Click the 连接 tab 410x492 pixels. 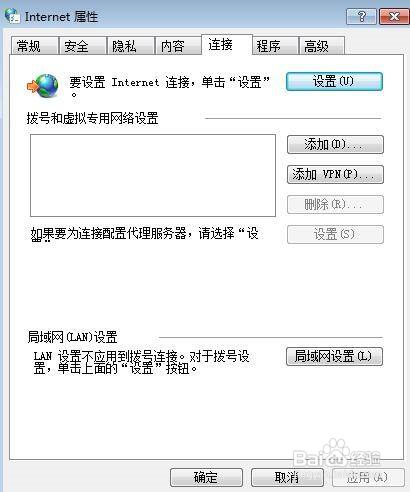click(x=227, y=44)
